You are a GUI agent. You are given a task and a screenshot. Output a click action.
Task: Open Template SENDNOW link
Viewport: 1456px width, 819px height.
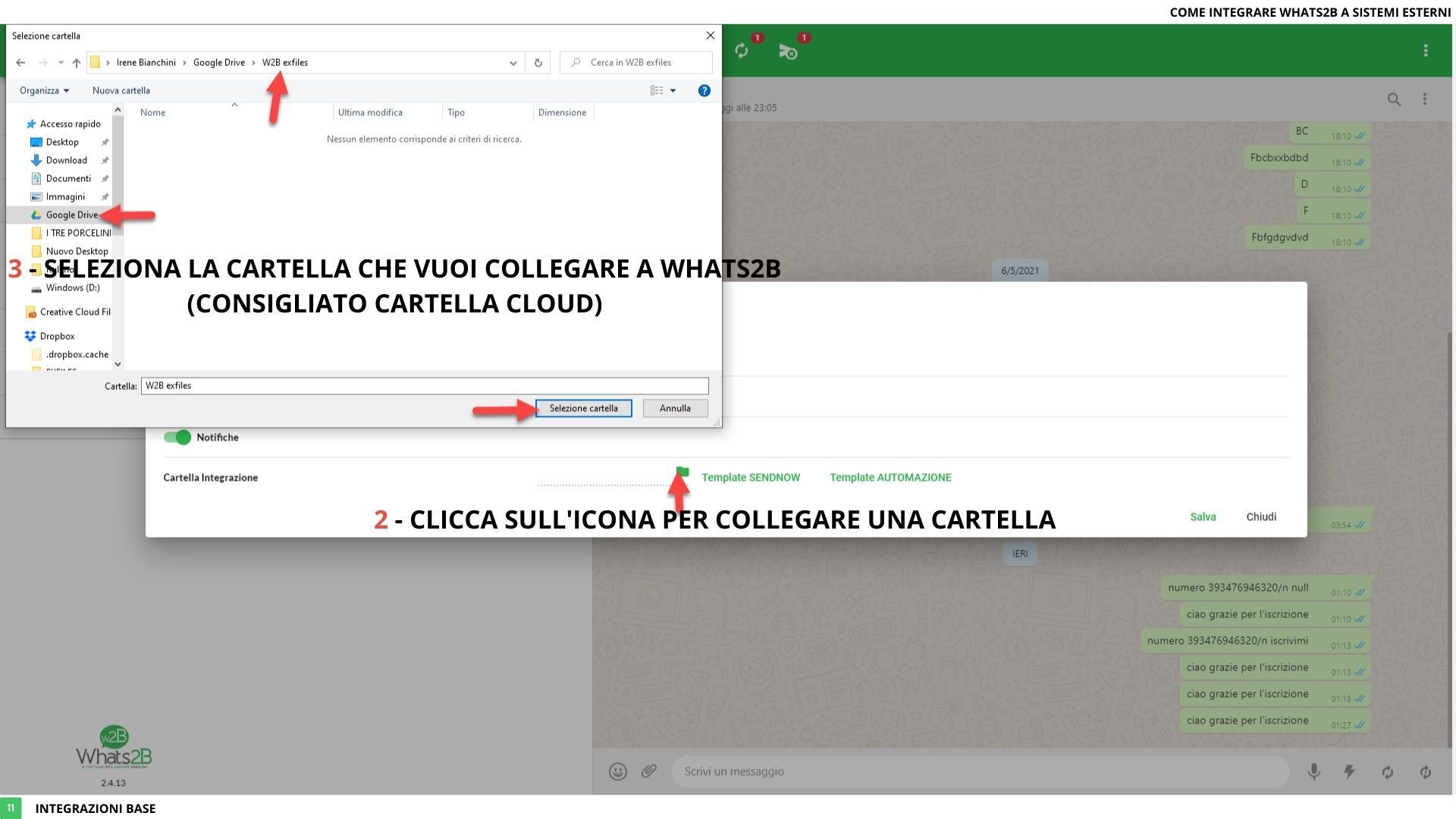point(751,477)
